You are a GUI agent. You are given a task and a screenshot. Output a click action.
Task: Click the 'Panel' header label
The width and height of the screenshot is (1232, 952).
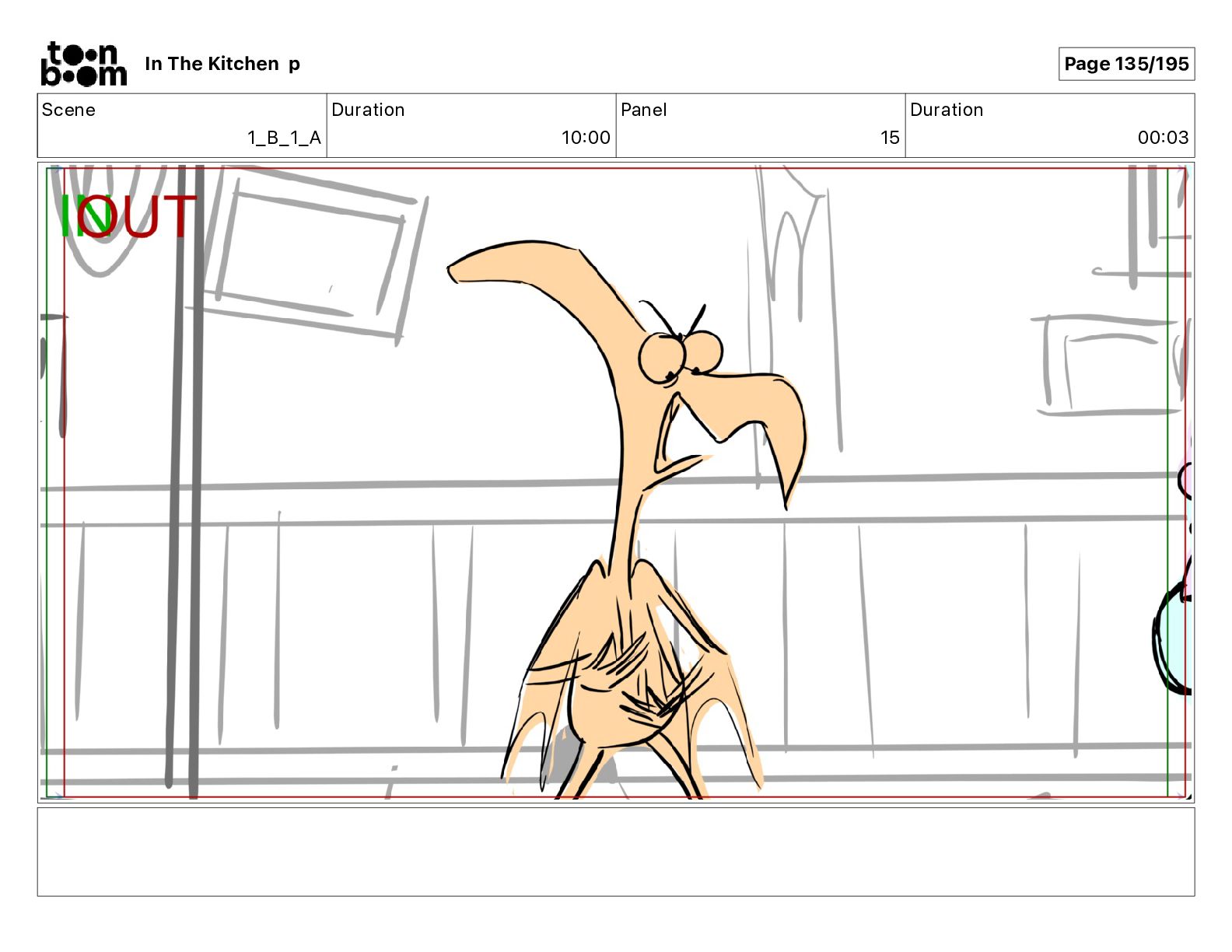pyautogui.click(x=644, y=110)
